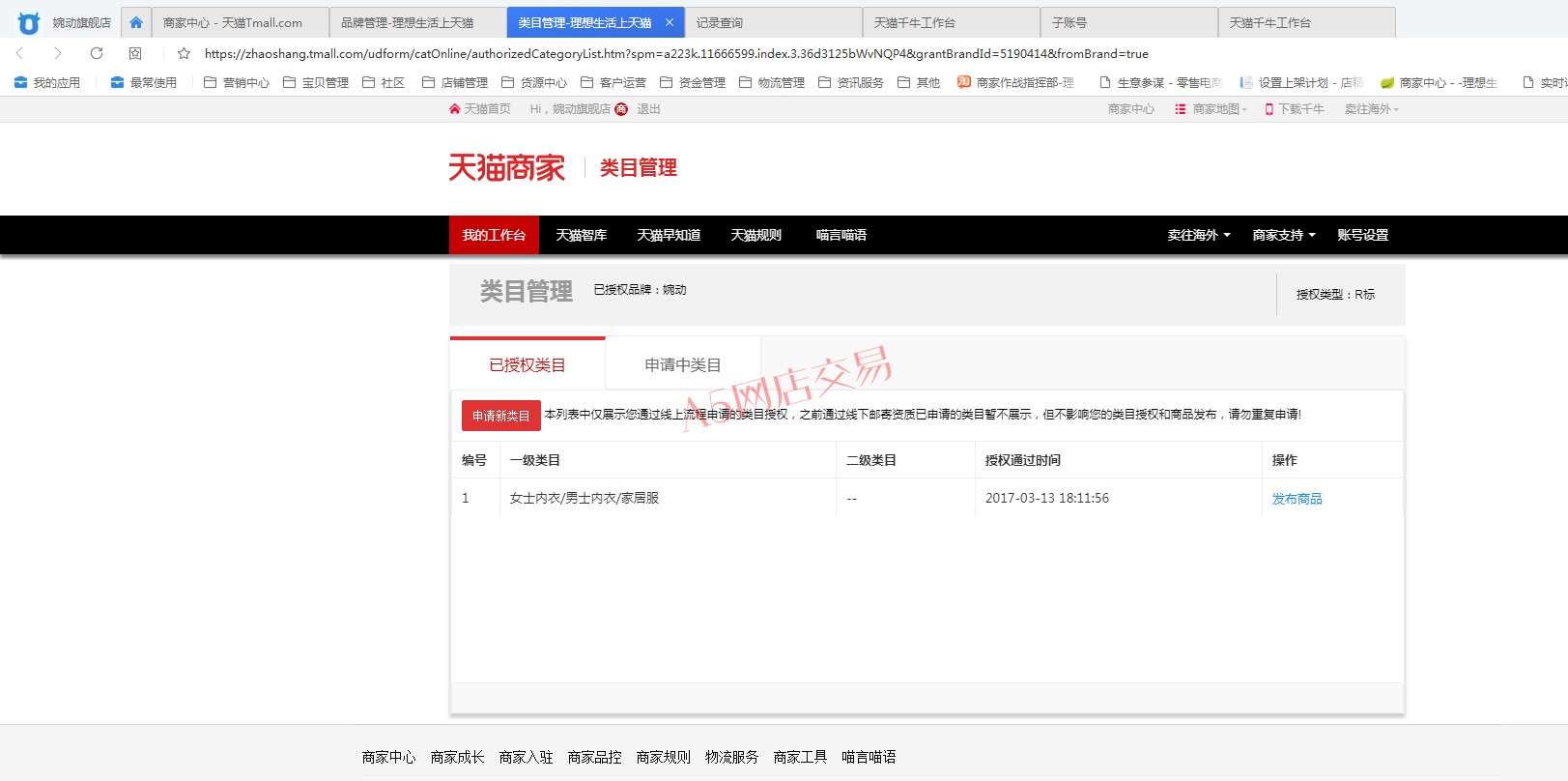This screenshot has height=781, width=1568.
Task: Open the 商家中心 - 理想生 bookmark
Action: pos(1439,82)
